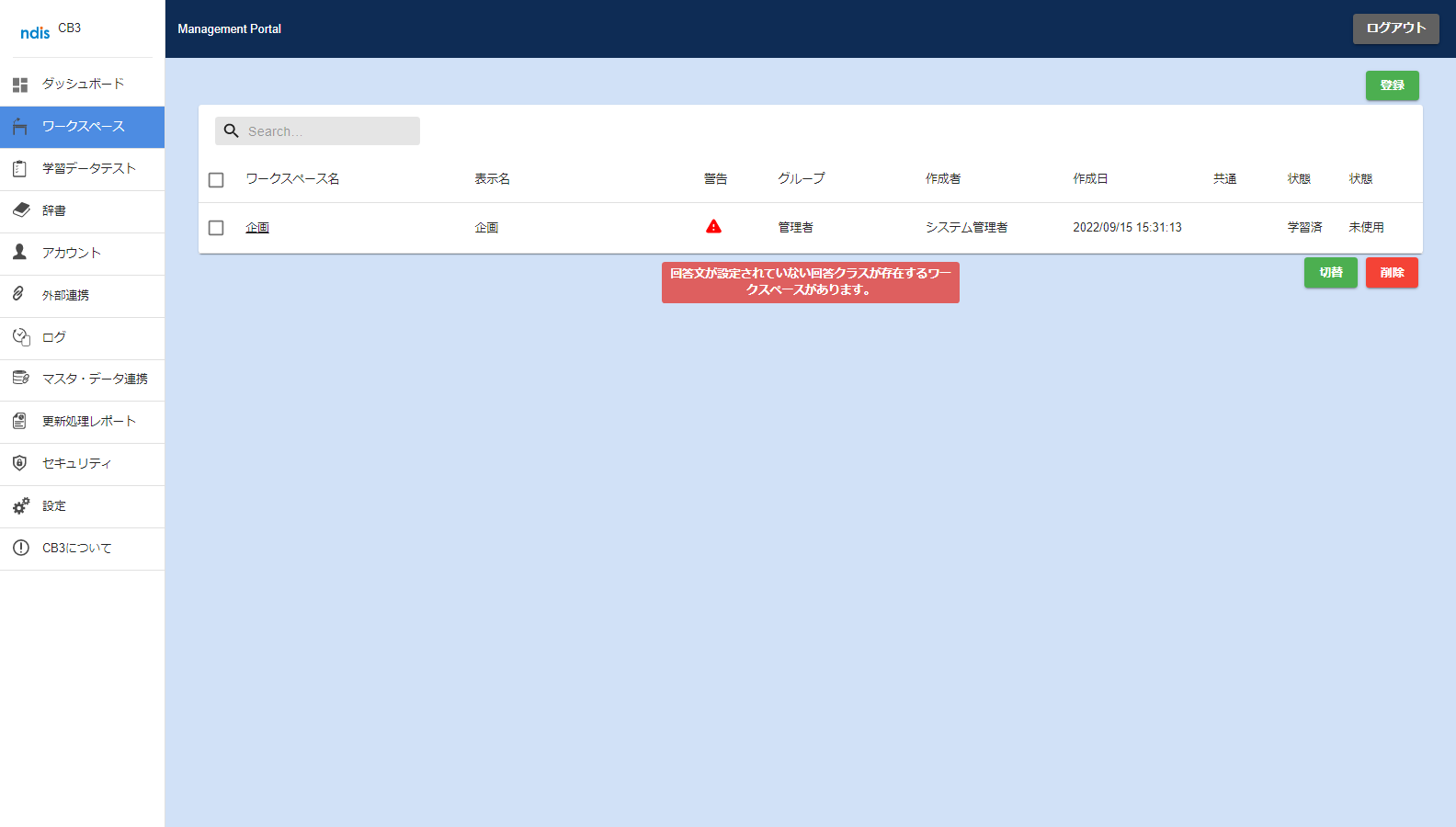Click the ログアウト button
1456x827 pixels.
click(x=1395, y=28)
